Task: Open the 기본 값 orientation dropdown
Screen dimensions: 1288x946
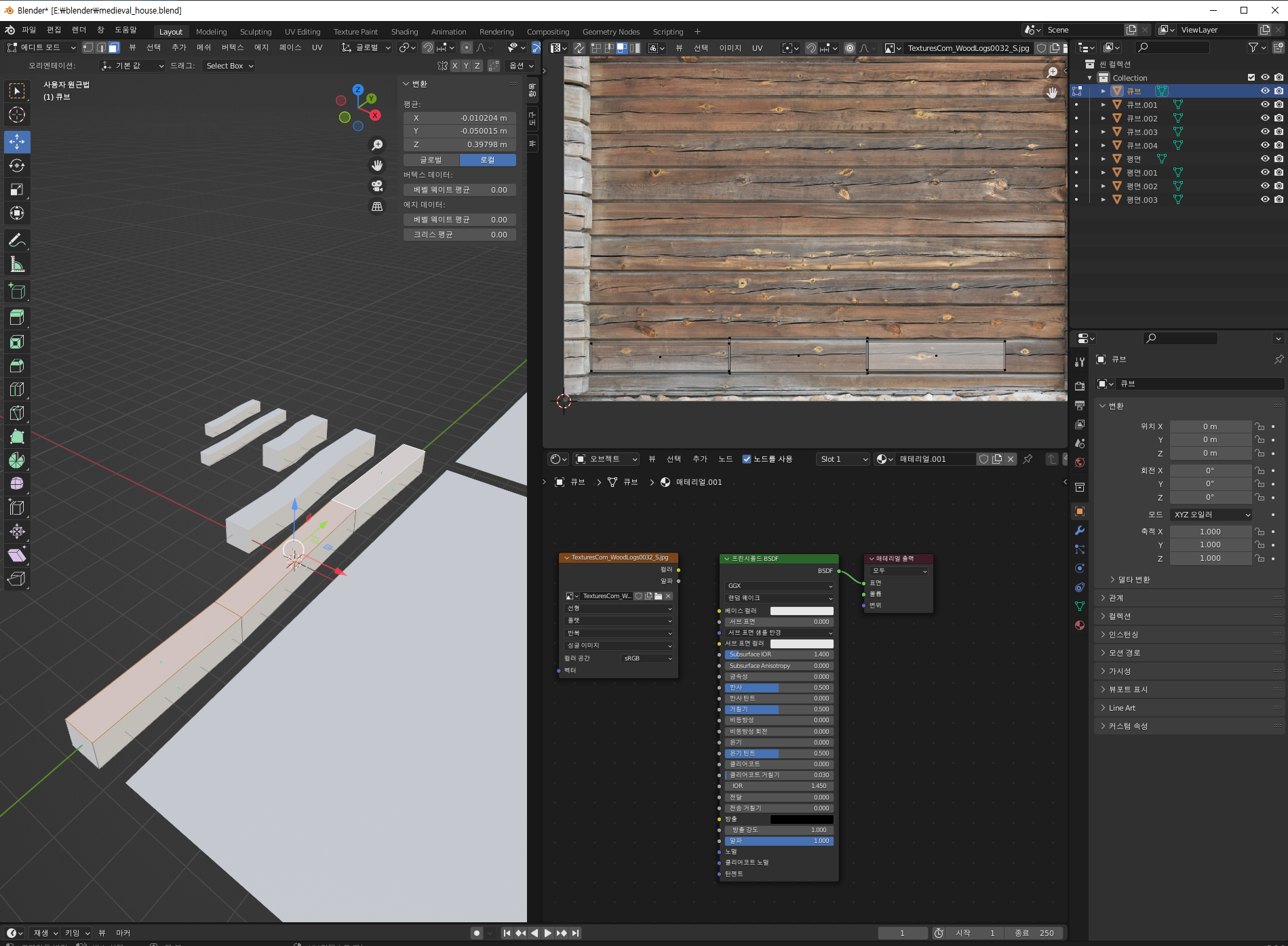Action: coord(132,66)
